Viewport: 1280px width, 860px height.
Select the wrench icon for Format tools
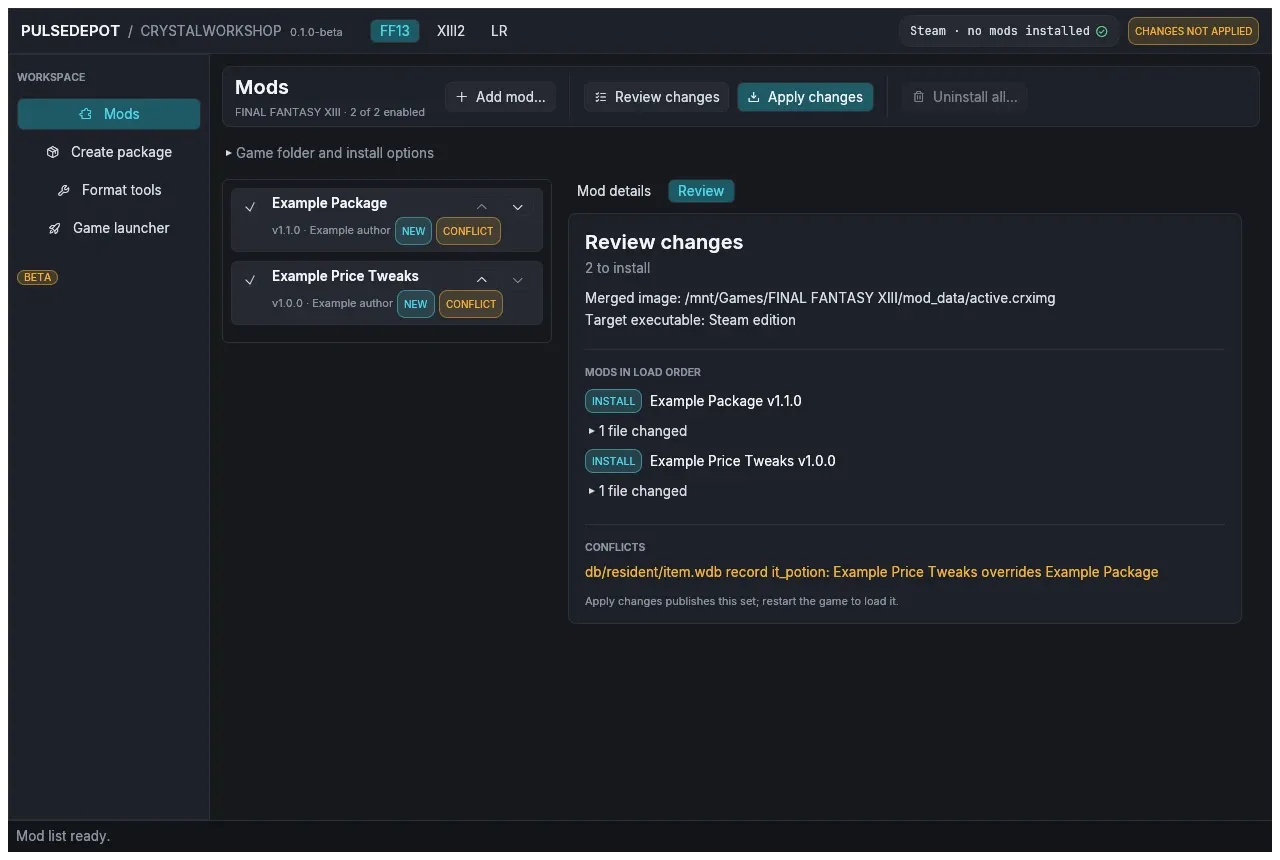64,190
